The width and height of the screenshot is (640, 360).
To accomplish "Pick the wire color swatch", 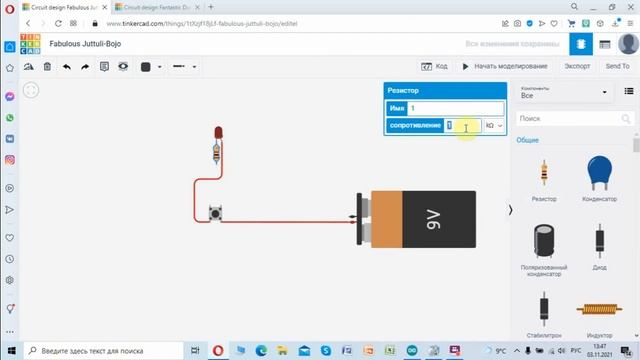I will coord(146,67).
